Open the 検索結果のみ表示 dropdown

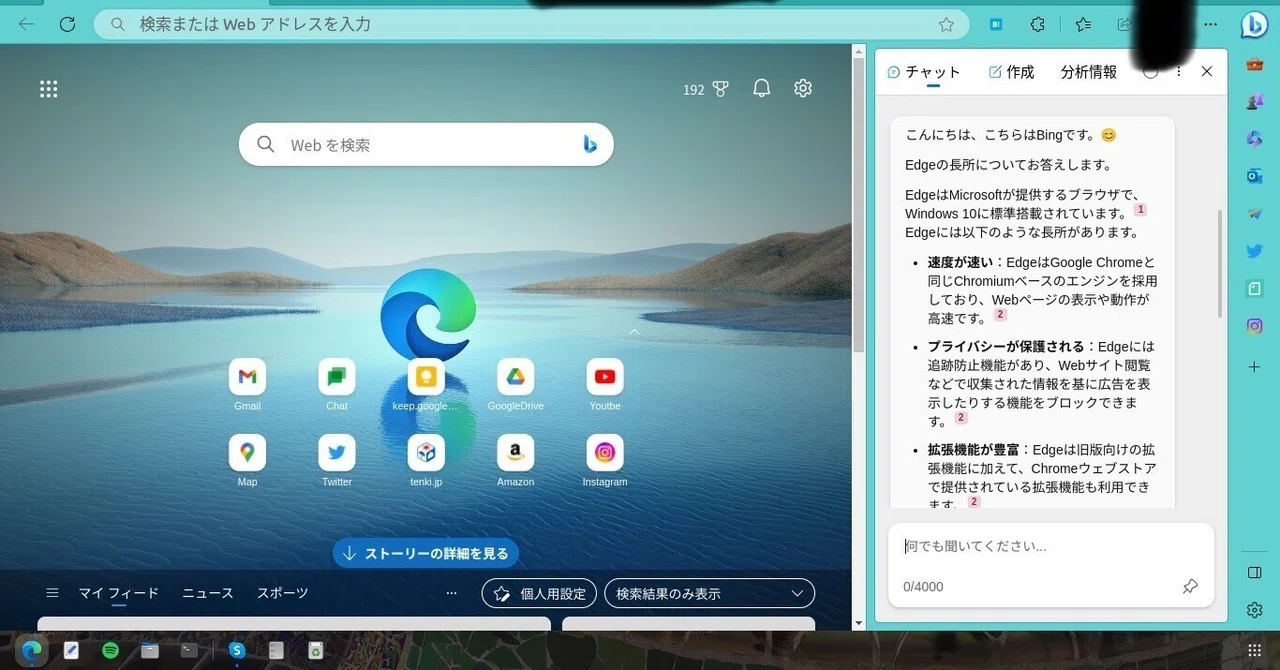coord(709,593)
